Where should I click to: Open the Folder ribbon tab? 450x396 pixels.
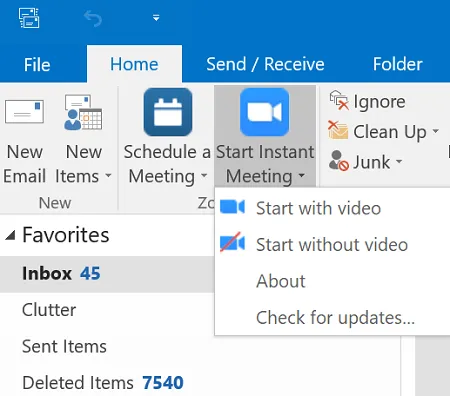pyautogui.click(x=398, y=64)
